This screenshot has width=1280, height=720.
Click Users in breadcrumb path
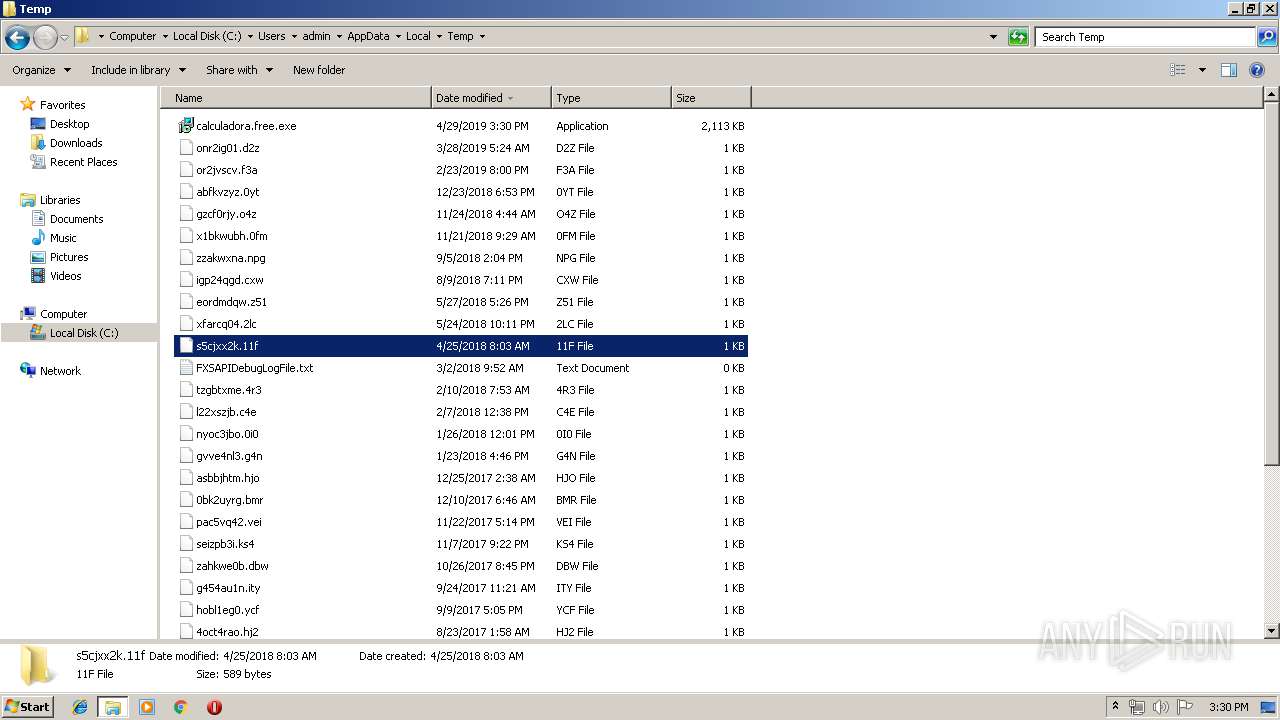[x=272, y=36]
